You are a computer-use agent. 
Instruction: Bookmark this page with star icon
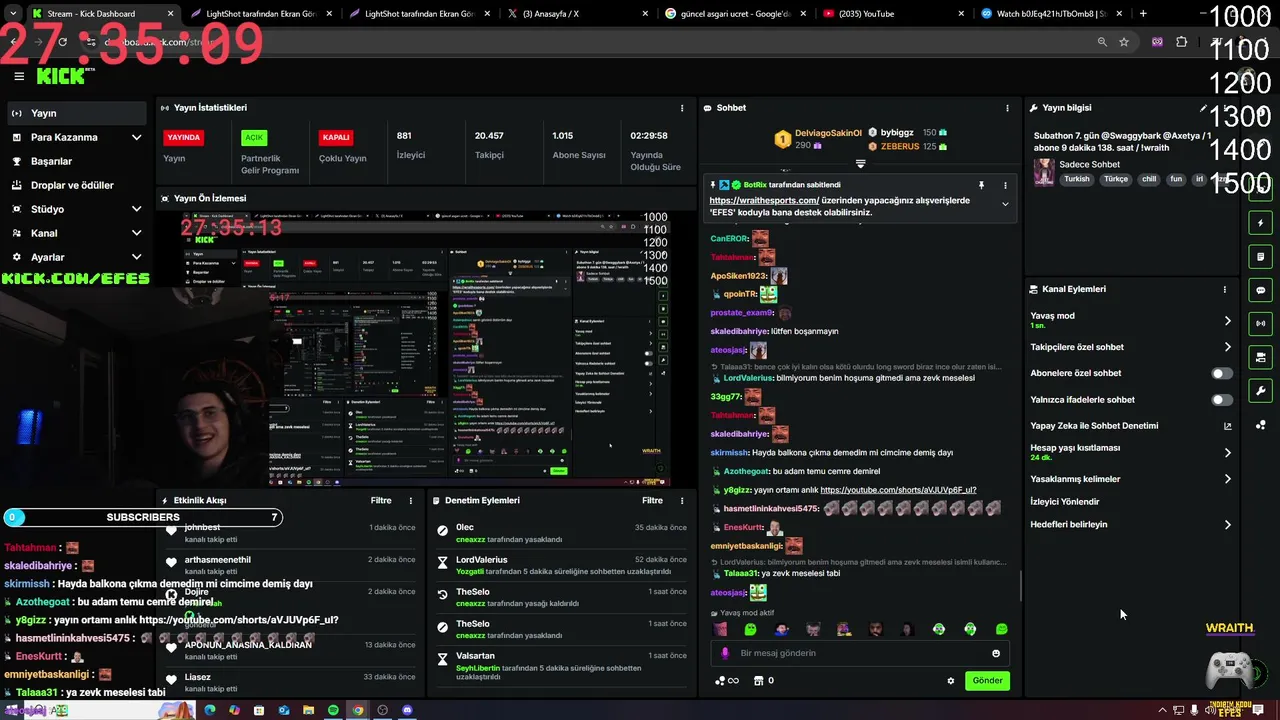pyautogui.click(x=1124, y=42)
